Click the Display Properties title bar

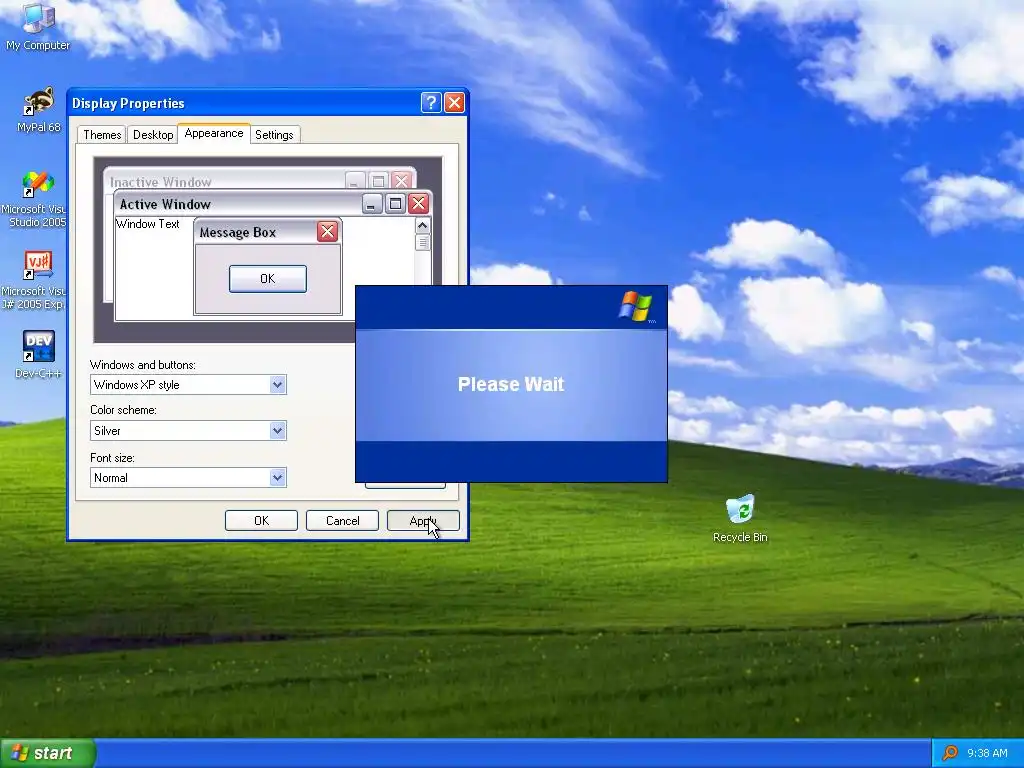[268, 103]
